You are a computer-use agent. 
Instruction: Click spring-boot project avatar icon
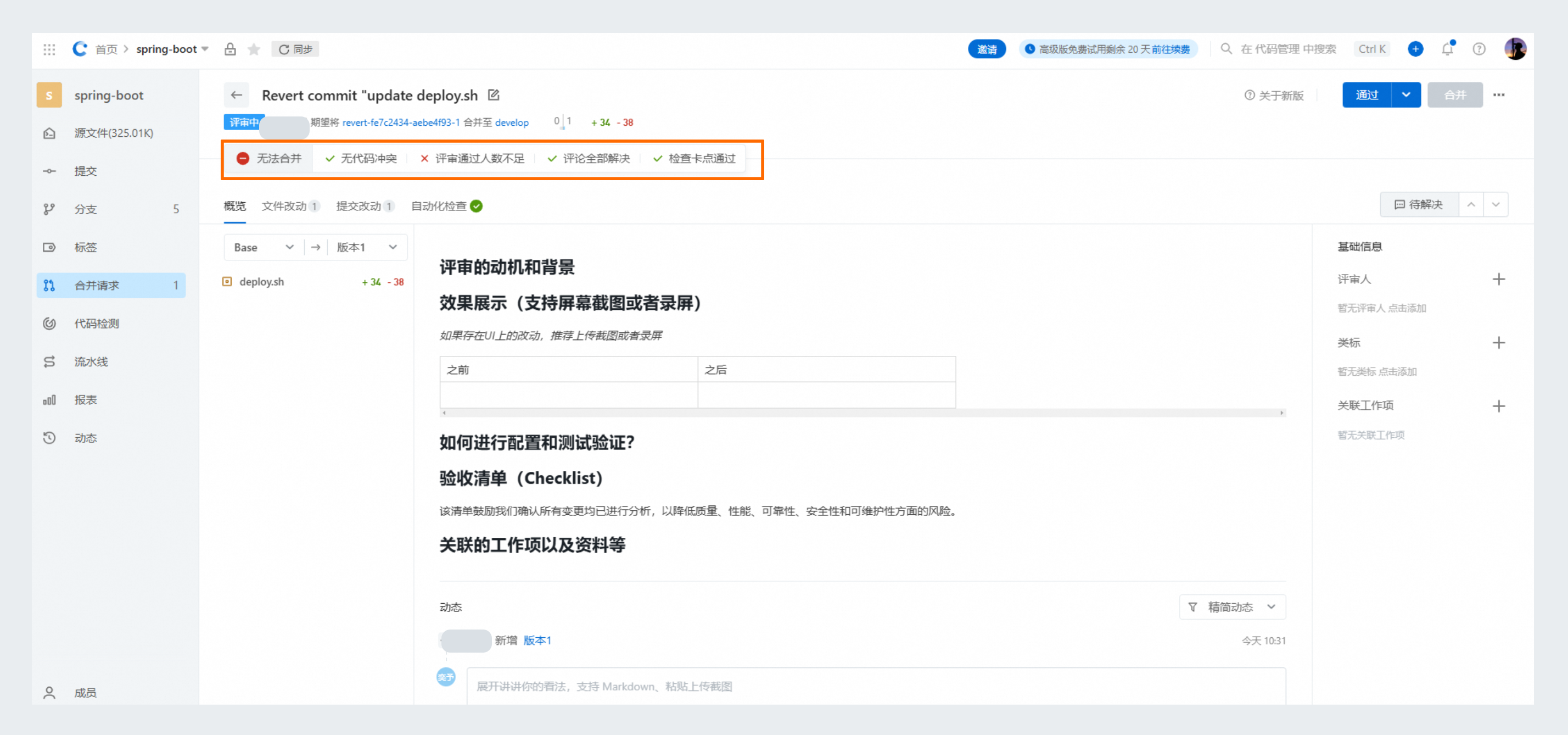(x=49, y=95)
